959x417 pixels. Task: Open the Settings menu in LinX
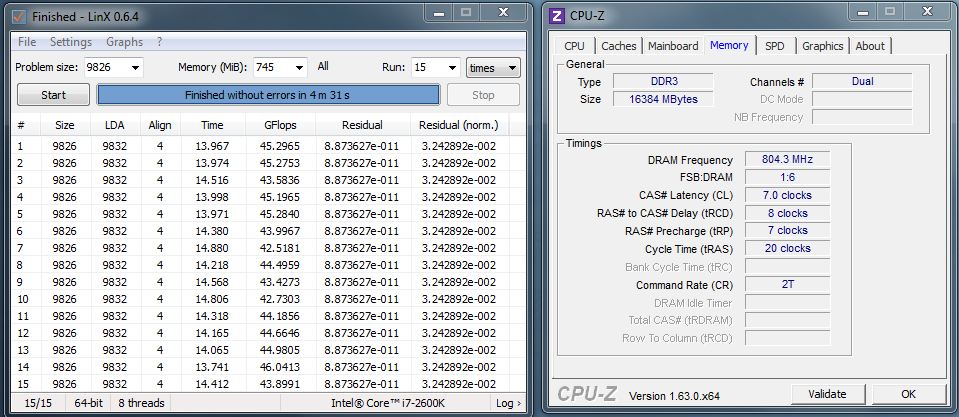tap(70, 42)
